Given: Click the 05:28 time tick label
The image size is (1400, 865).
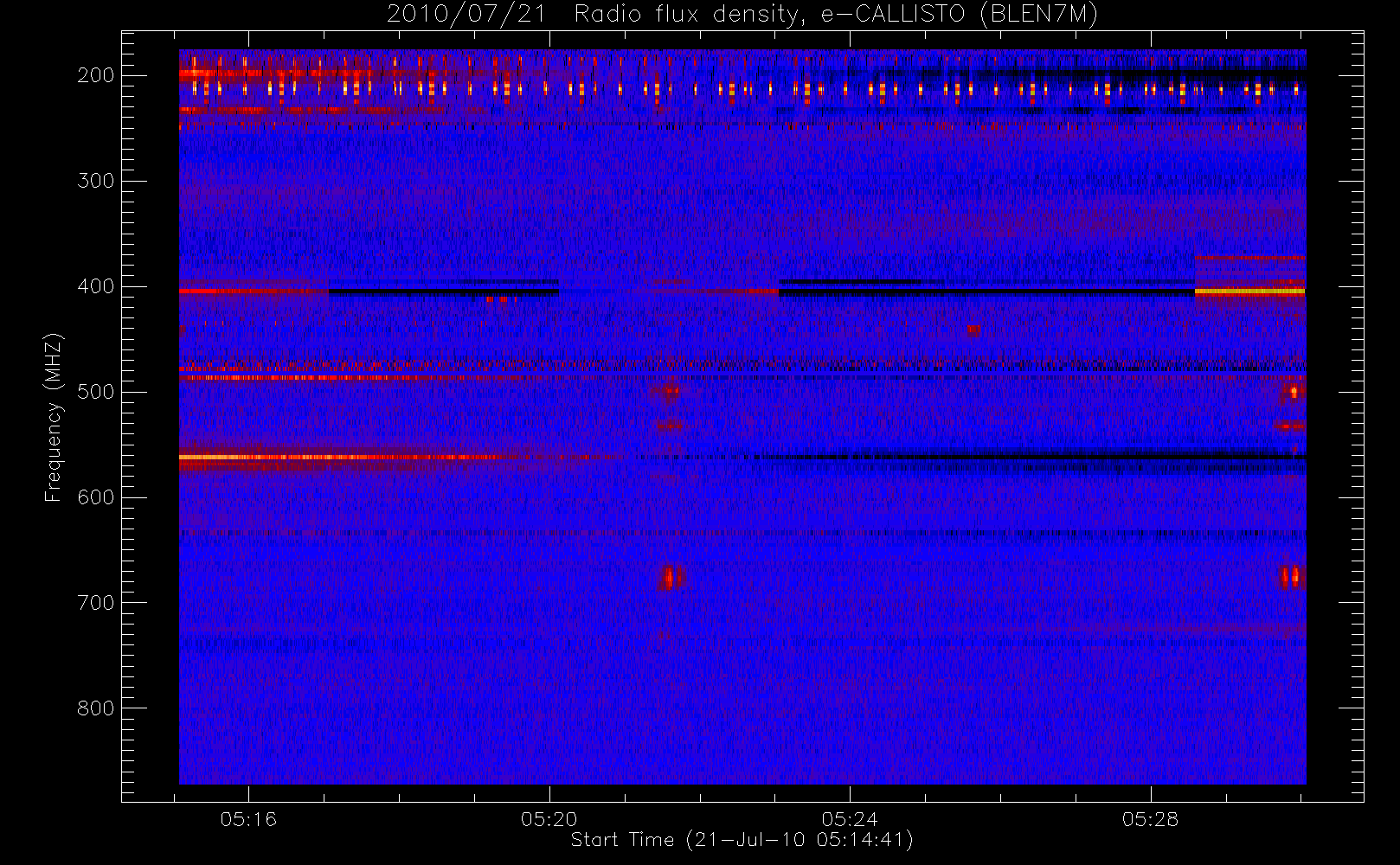Looking at the screenshot, I should [x=1151, y=819].
